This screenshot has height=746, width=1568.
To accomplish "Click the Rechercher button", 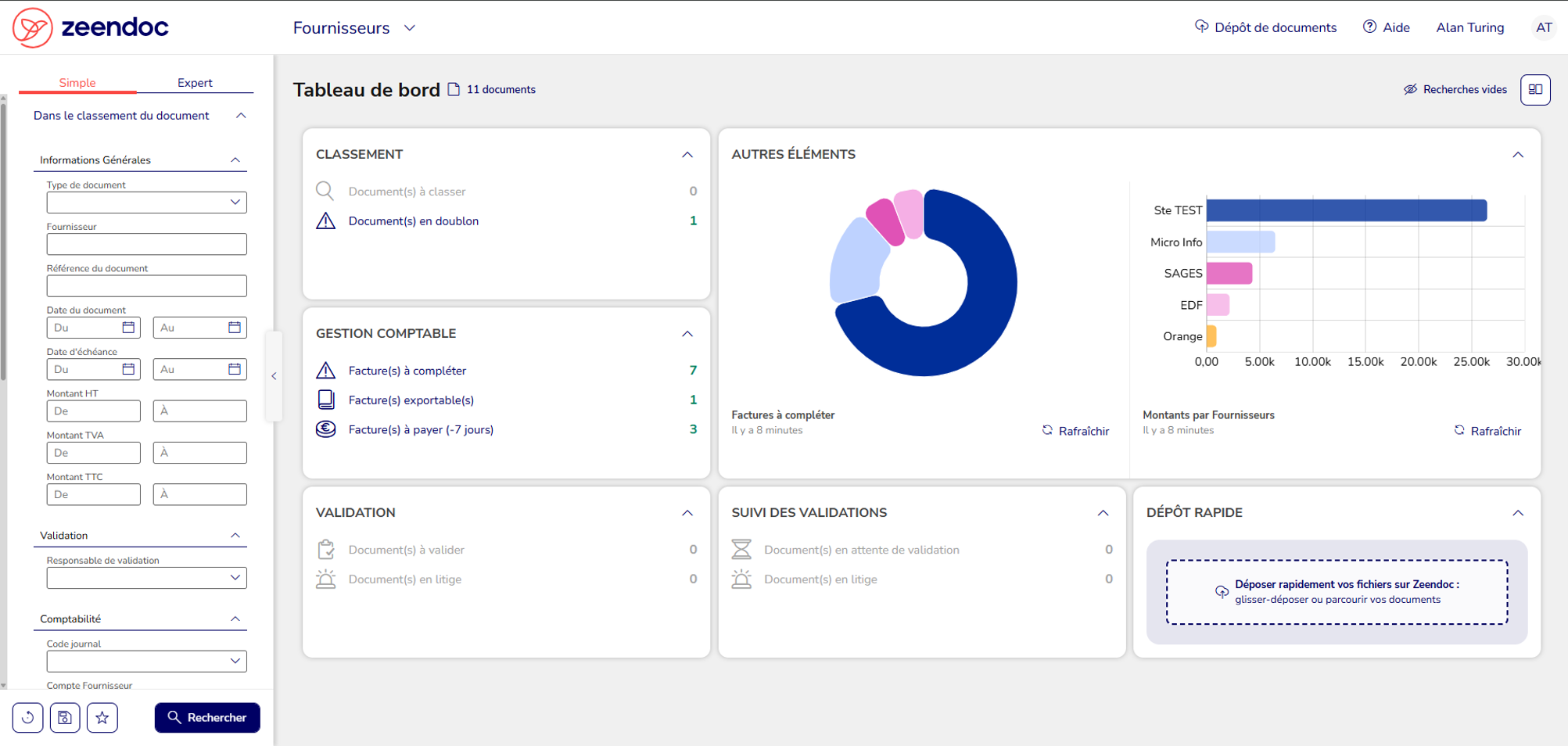I will 207,717.
